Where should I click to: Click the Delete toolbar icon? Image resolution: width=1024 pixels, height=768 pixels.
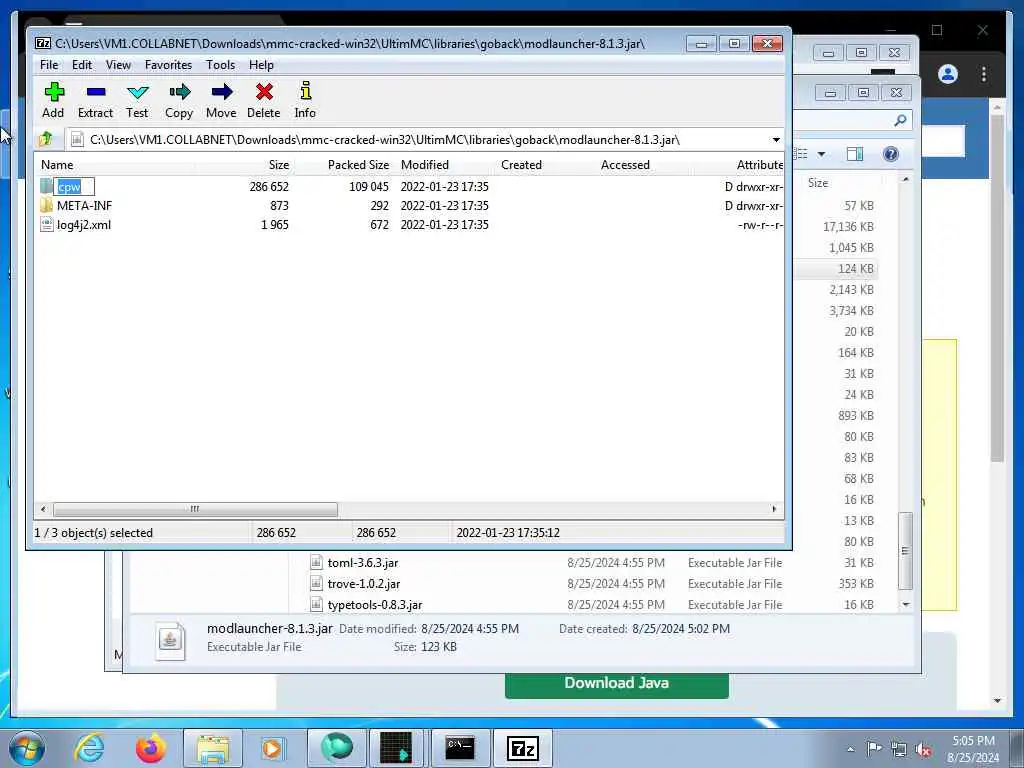[x=264, y=100]
